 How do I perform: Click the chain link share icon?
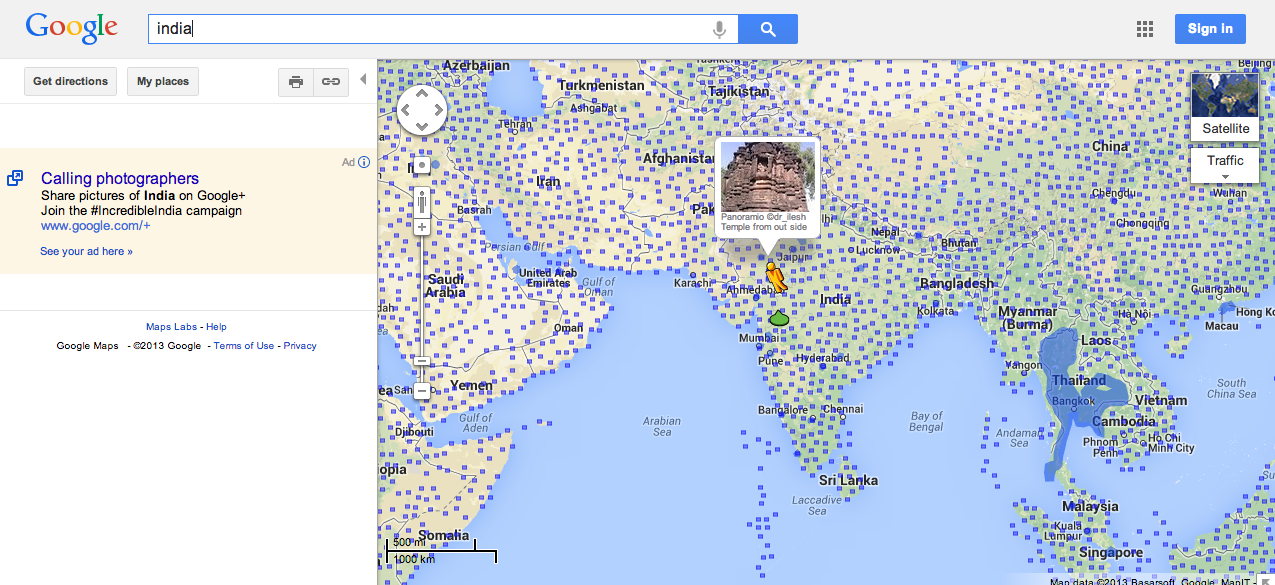pos(329,82)
